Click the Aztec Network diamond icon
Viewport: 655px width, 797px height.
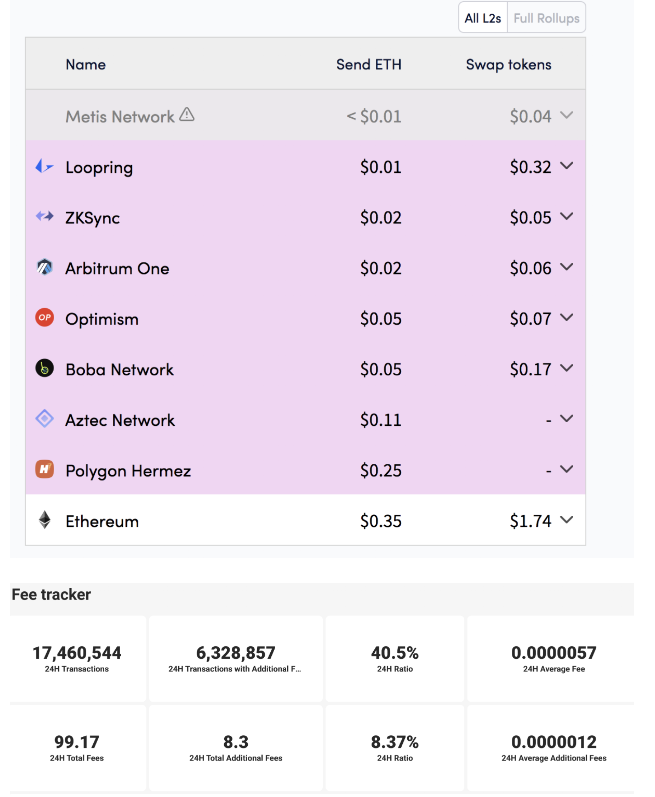44,419
